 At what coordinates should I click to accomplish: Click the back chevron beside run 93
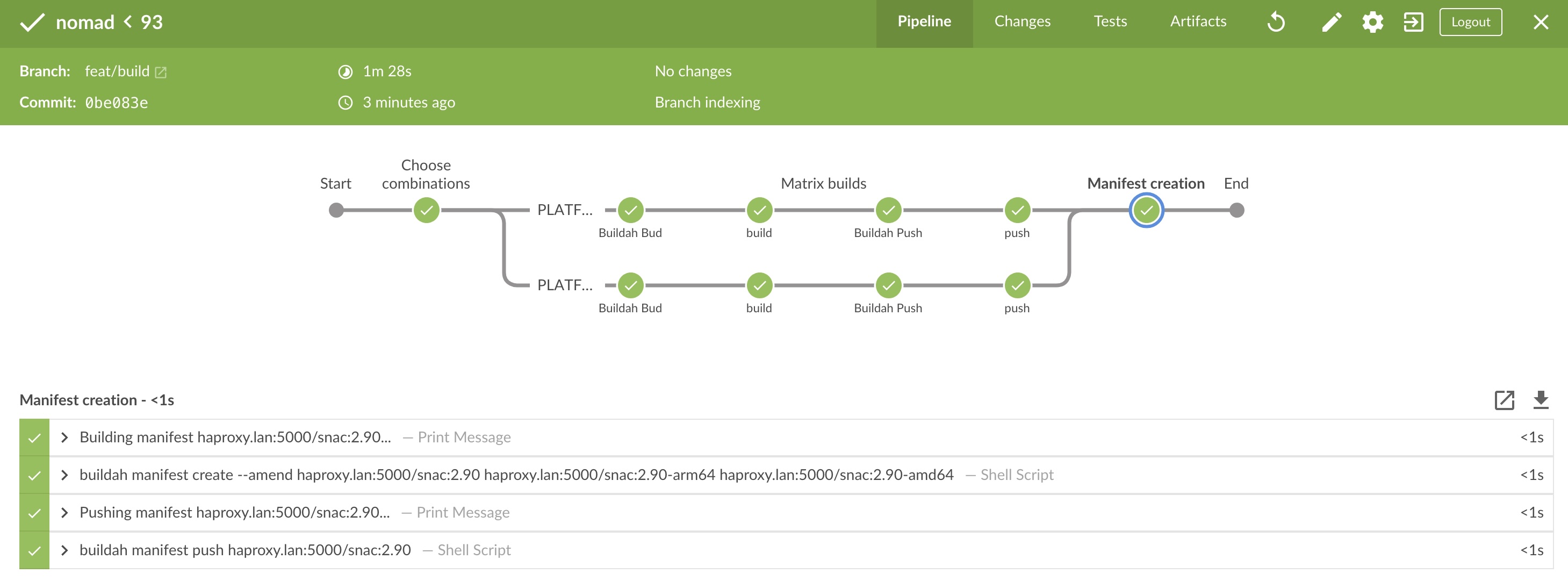click(128, 22)
